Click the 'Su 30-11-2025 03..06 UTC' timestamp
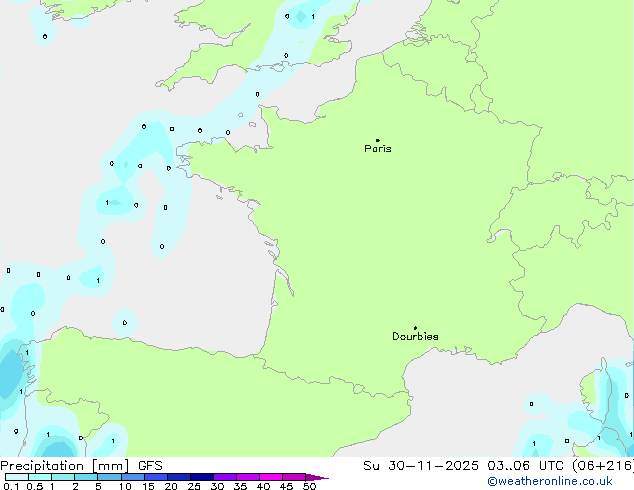 [466, 466]
